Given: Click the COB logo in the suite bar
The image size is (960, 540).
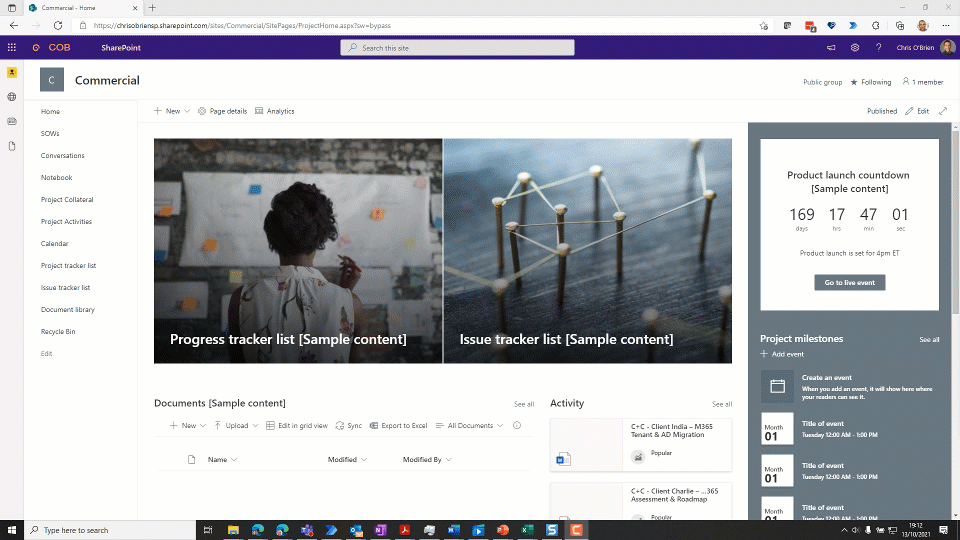Looking at the screenshot, I should coord(52,47).
